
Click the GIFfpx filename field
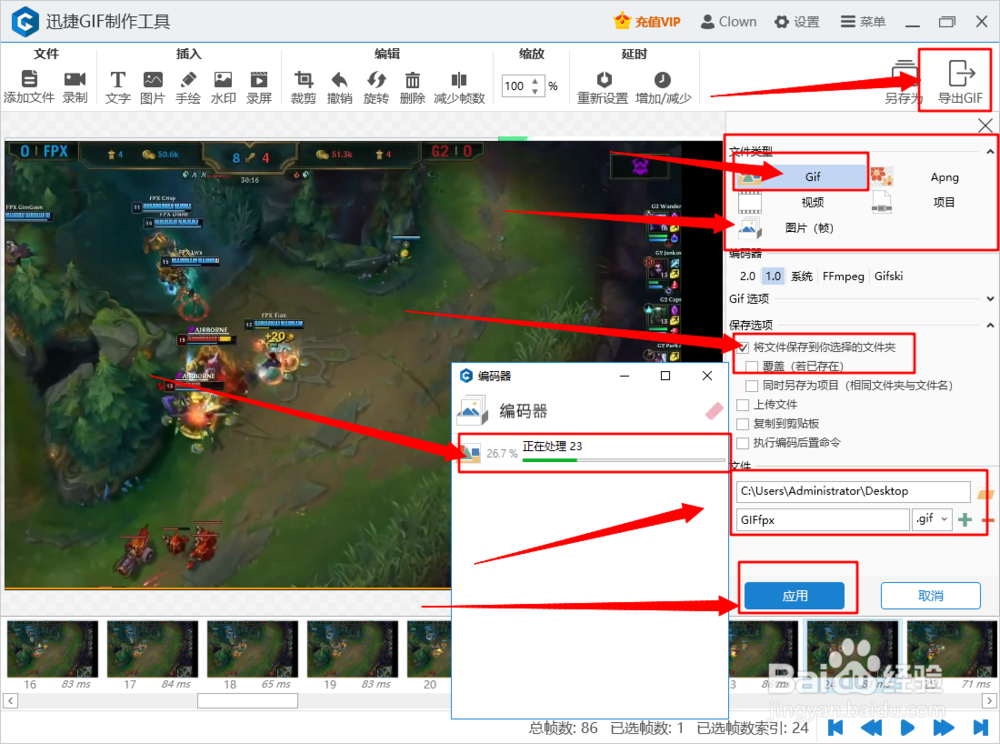pos(823,520)
